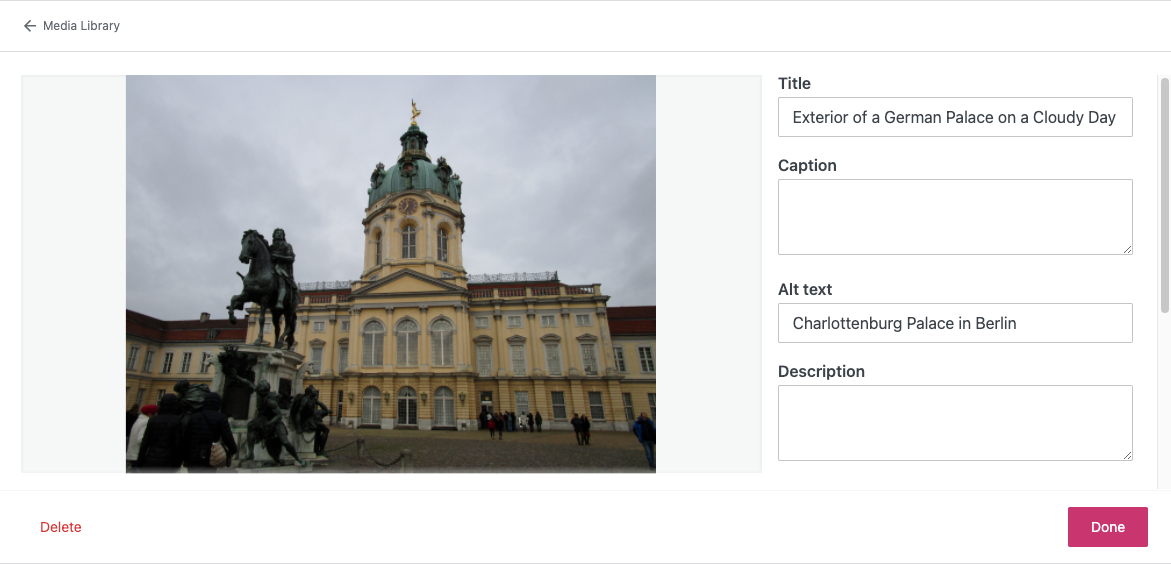The height and width of the screenshot is (564, 1171).
Task: Focus the Caption text area
Action: click(955, 217)
